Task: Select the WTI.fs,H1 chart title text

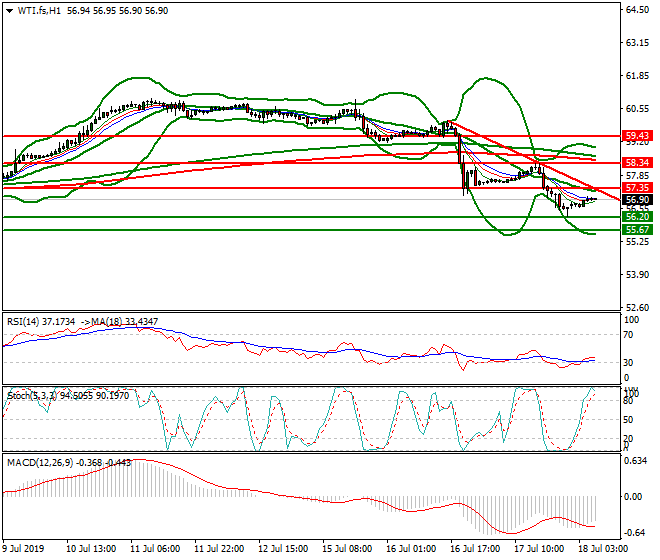Action: click(39, 11)
